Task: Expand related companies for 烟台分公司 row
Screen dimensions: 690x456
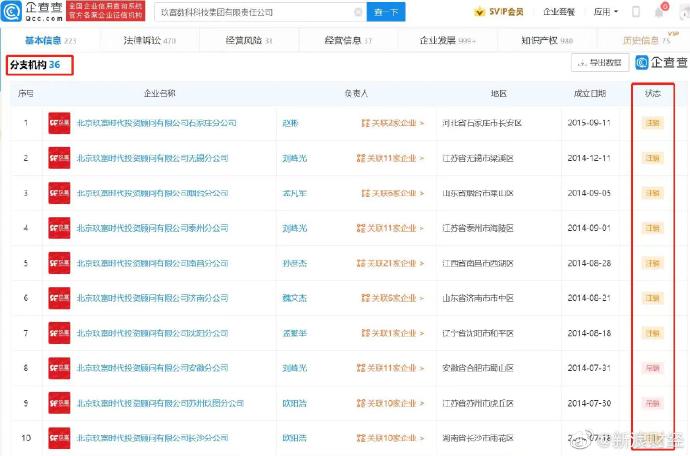Action: click(x=393, y=193)
